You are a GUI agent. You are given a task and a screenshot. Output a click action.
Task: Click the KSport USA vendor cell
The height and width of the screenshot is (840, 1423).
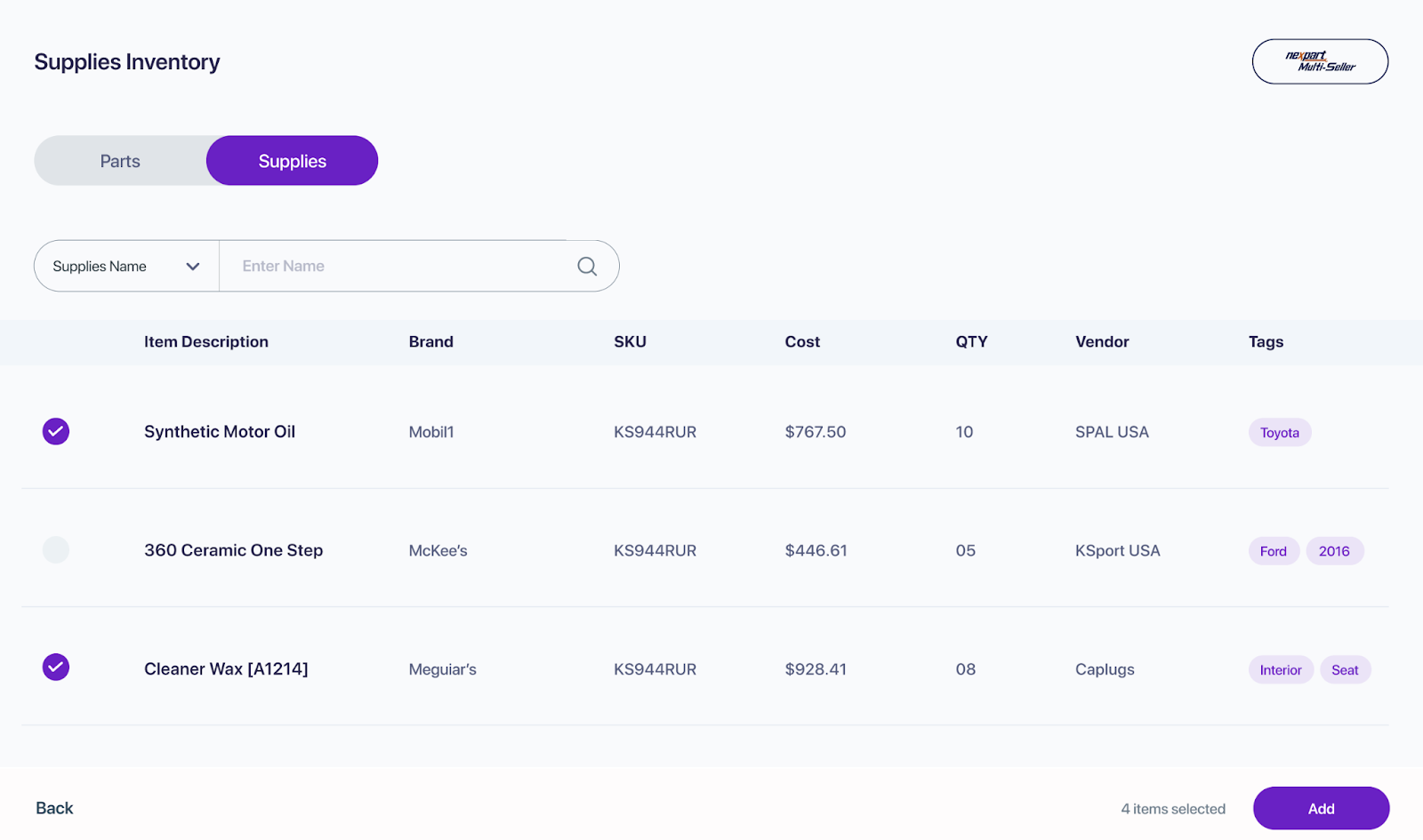click(1118, 551)
